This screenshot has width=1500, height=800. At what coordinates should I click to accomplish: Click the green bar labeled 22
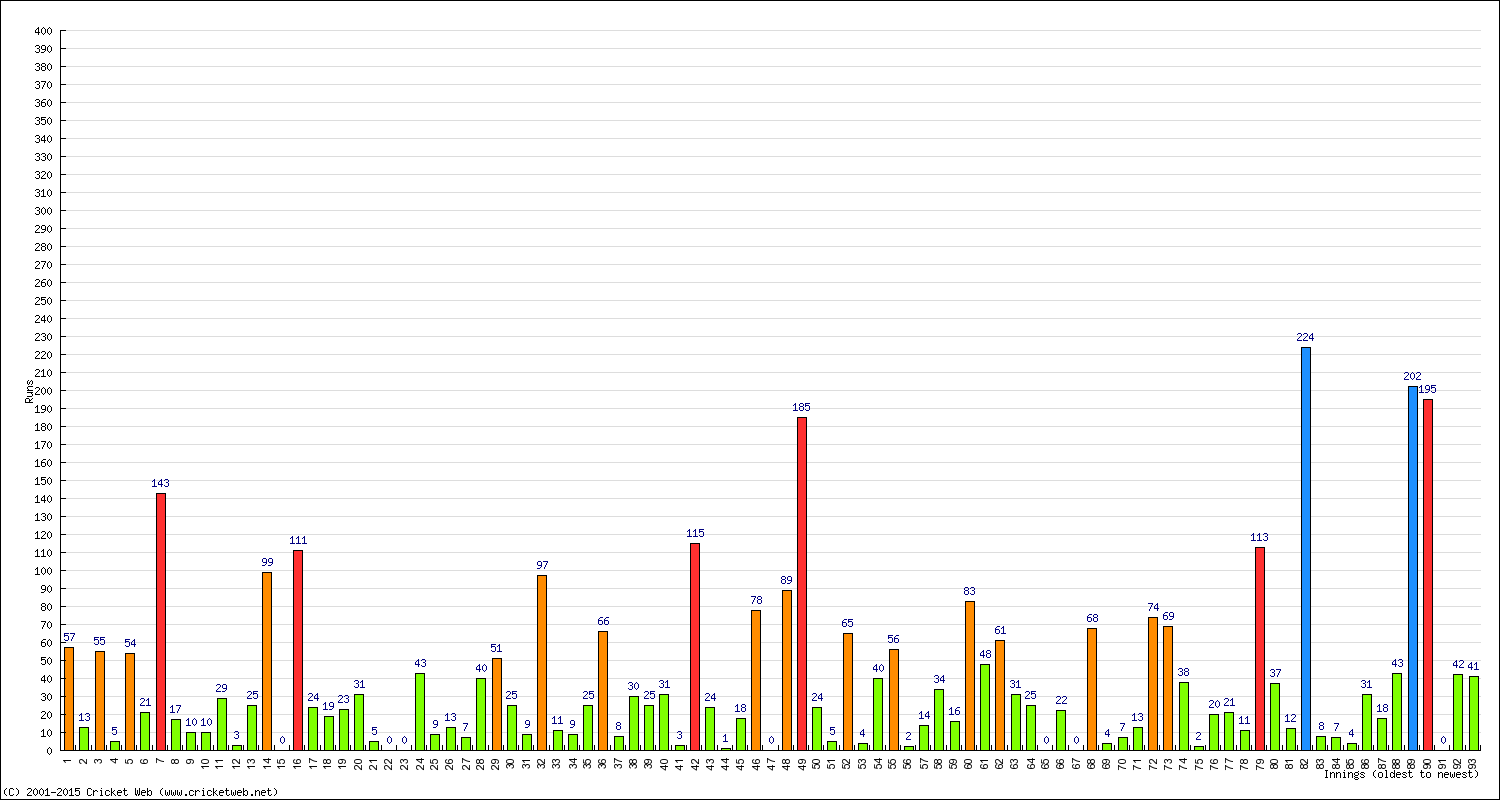(x=1060, y=730)
